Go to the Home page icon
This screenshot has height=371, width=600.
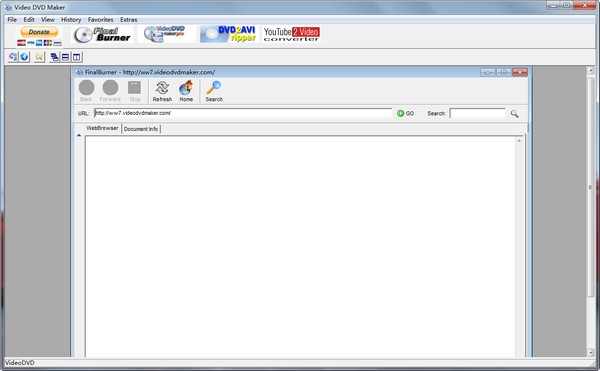click(x=186, y=91)
